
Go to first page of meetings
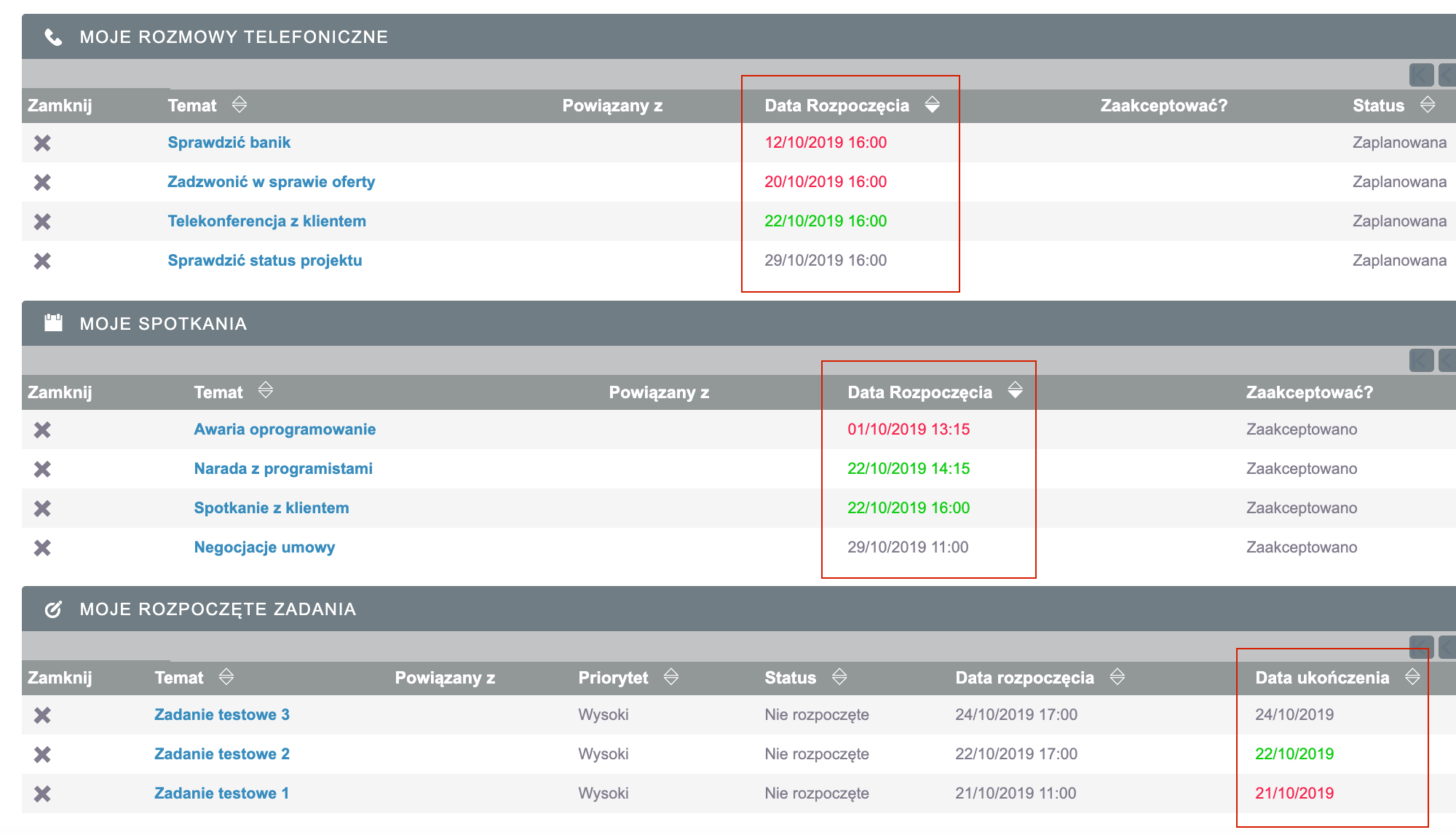click(x=1421, y=360)
